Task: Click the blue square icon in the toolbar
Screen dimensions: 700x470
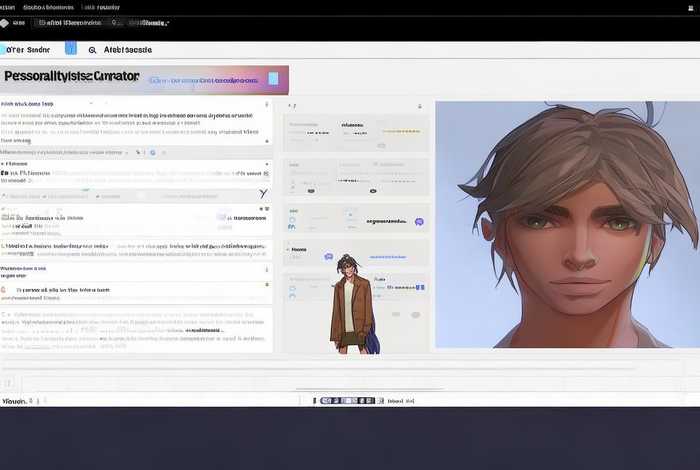Action: pyautogui.click(x=70, y=48)
